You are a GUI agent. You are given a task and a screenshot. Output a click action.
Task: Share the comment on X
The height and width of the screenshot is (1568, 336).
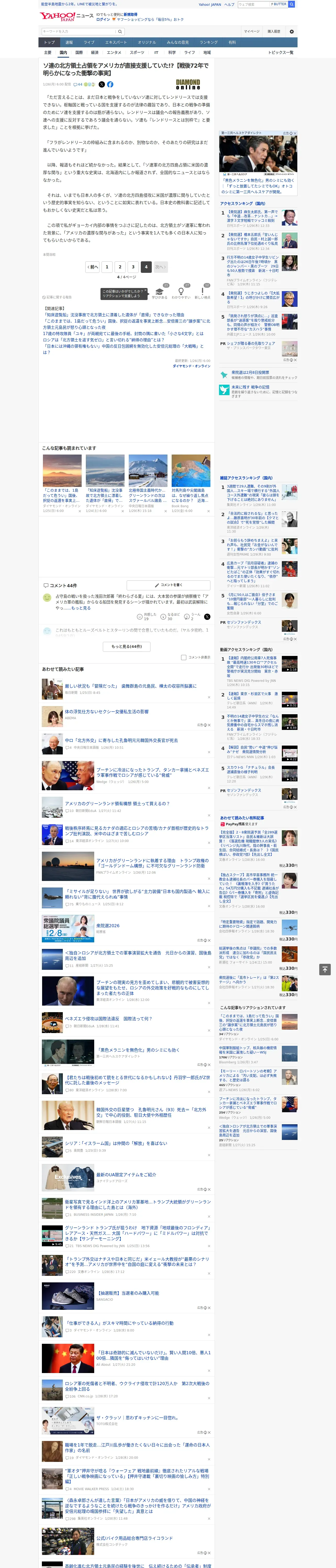click(207, 616)
